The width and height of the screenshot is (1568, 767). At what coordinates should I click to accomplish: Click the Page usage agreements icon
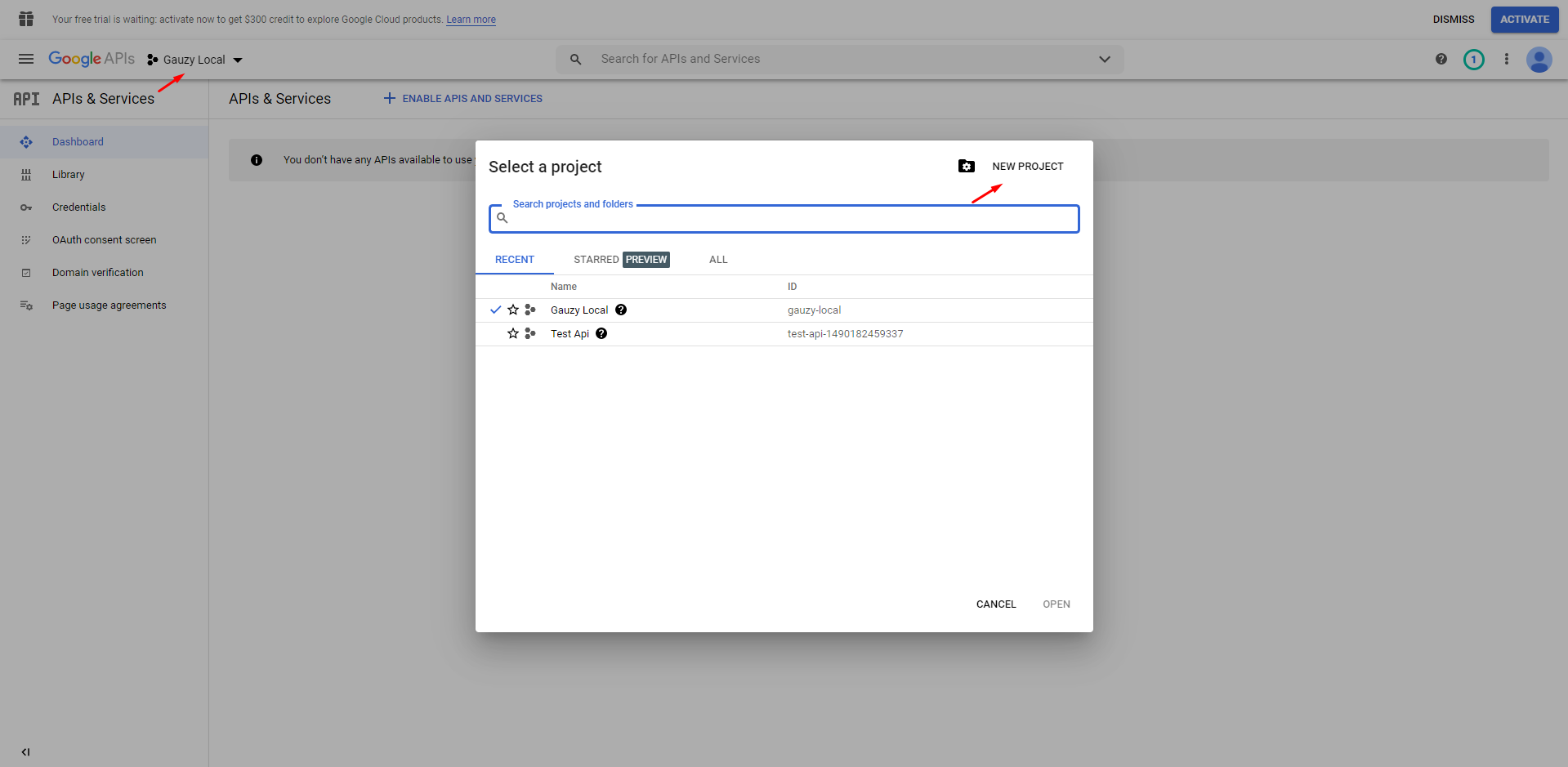click(26, 305)
